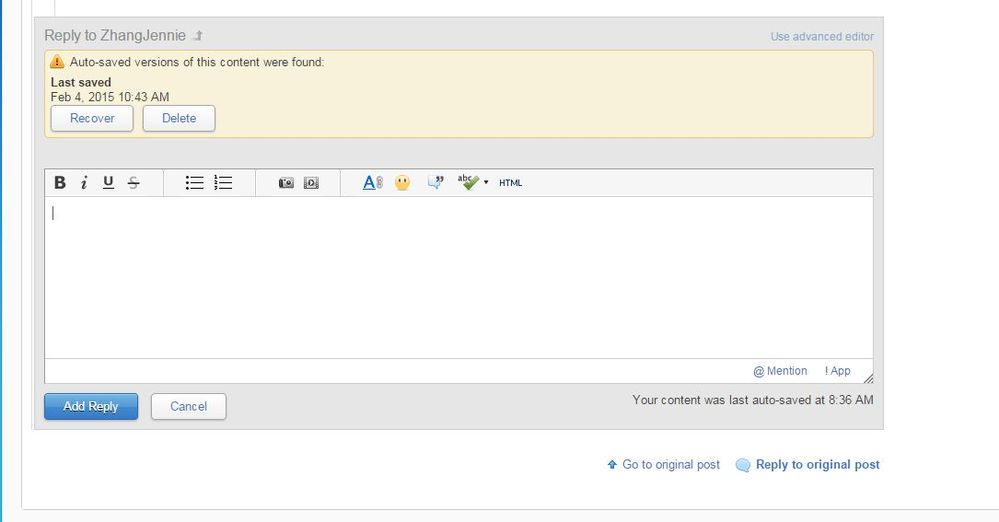Insert a hyperlink in the reply

point(372,183)
